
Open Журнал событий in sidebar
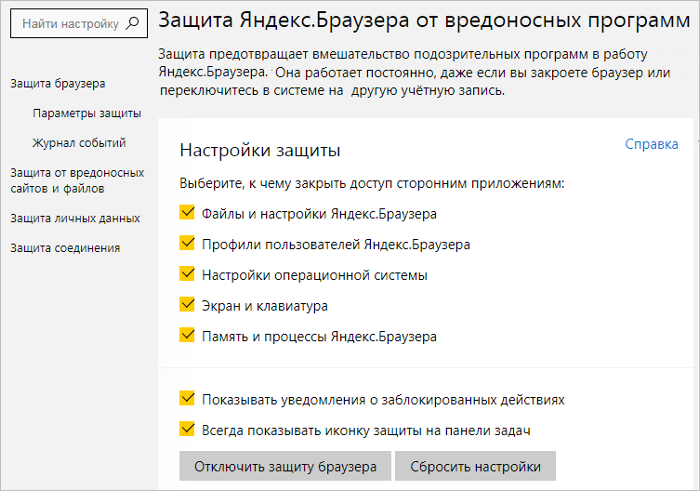pos(79,143)
